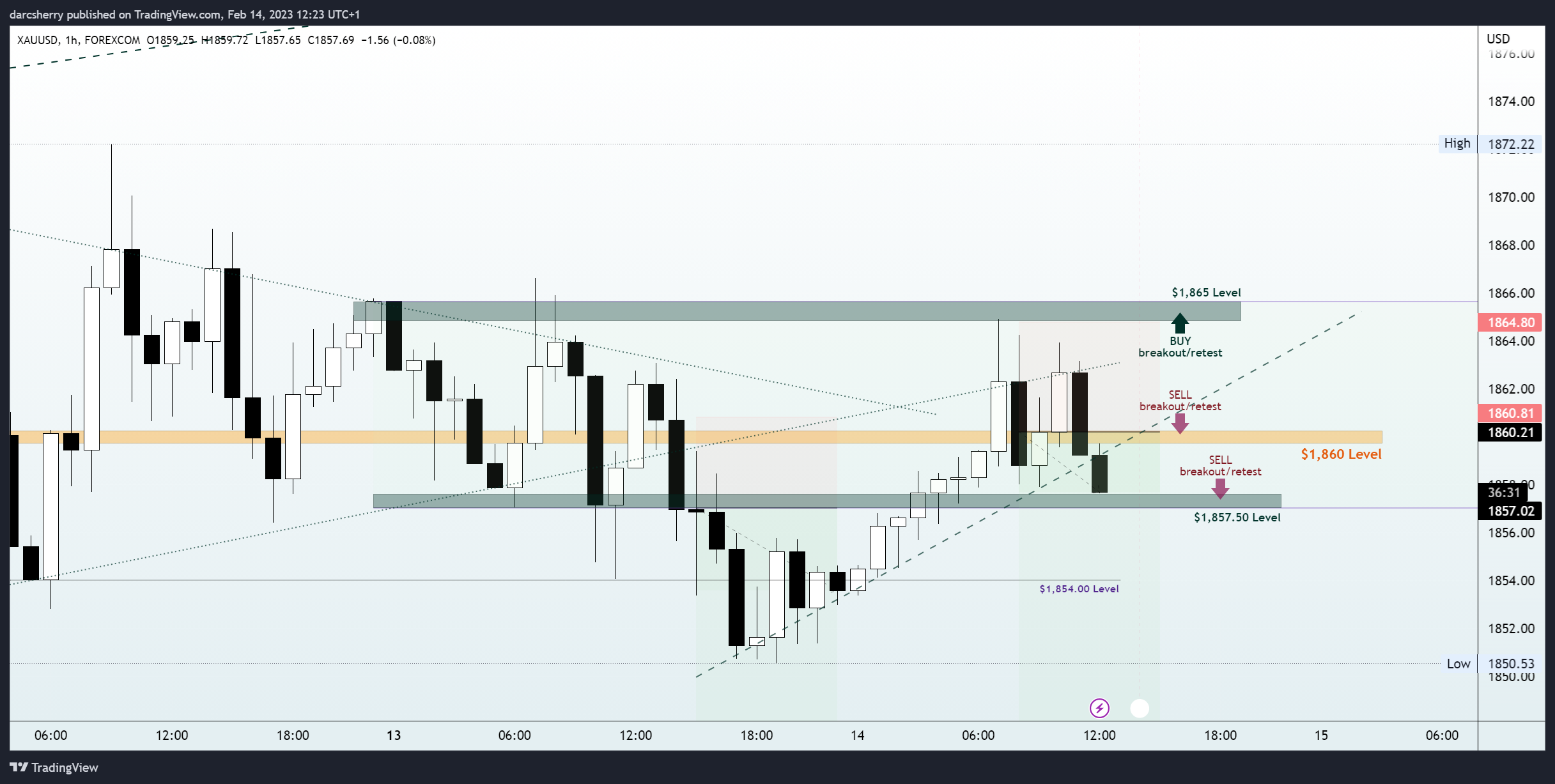Click the 1874.00 price axis label

point(1511,102)
